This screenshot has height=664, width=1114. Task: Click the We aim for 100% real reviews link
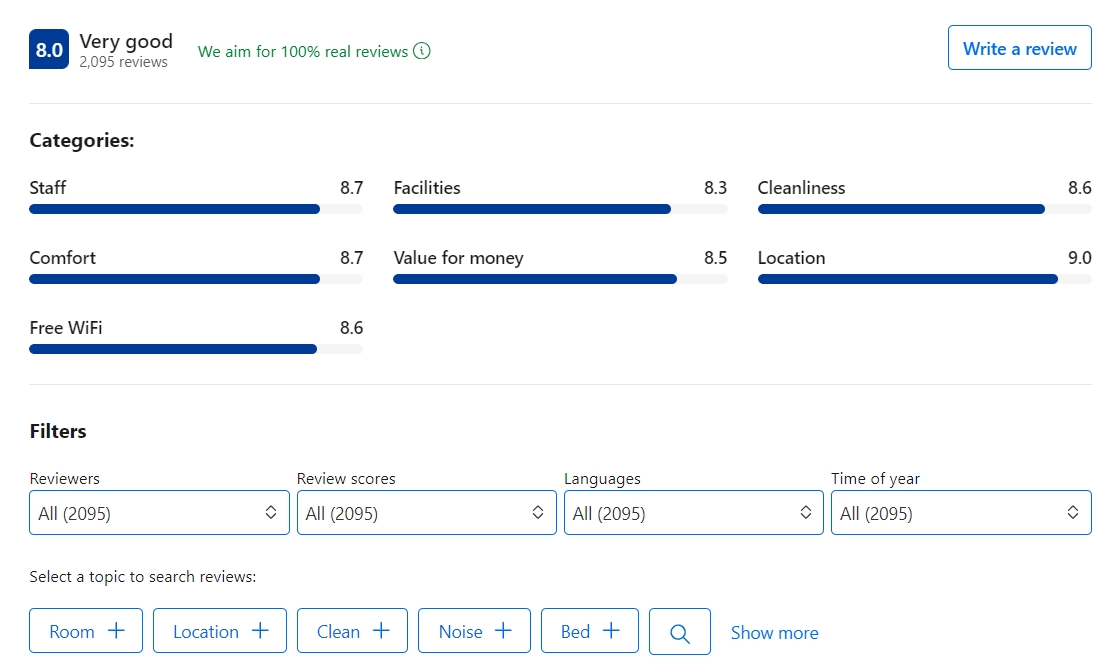[303, 51]
